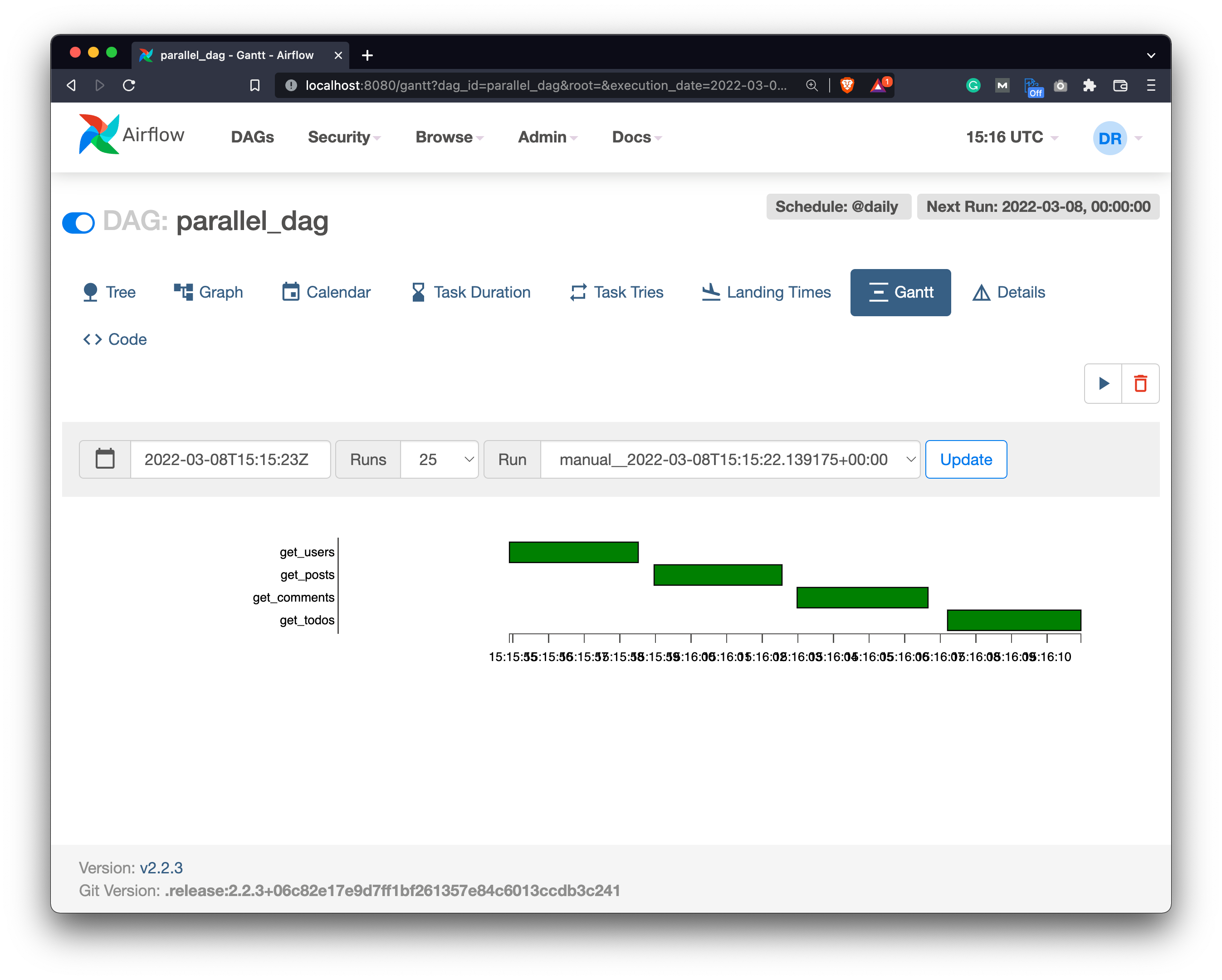Click the browser reload page icon
Image resolution: width=1222 pixels, height=980 pixels.
tap(129, 86)
